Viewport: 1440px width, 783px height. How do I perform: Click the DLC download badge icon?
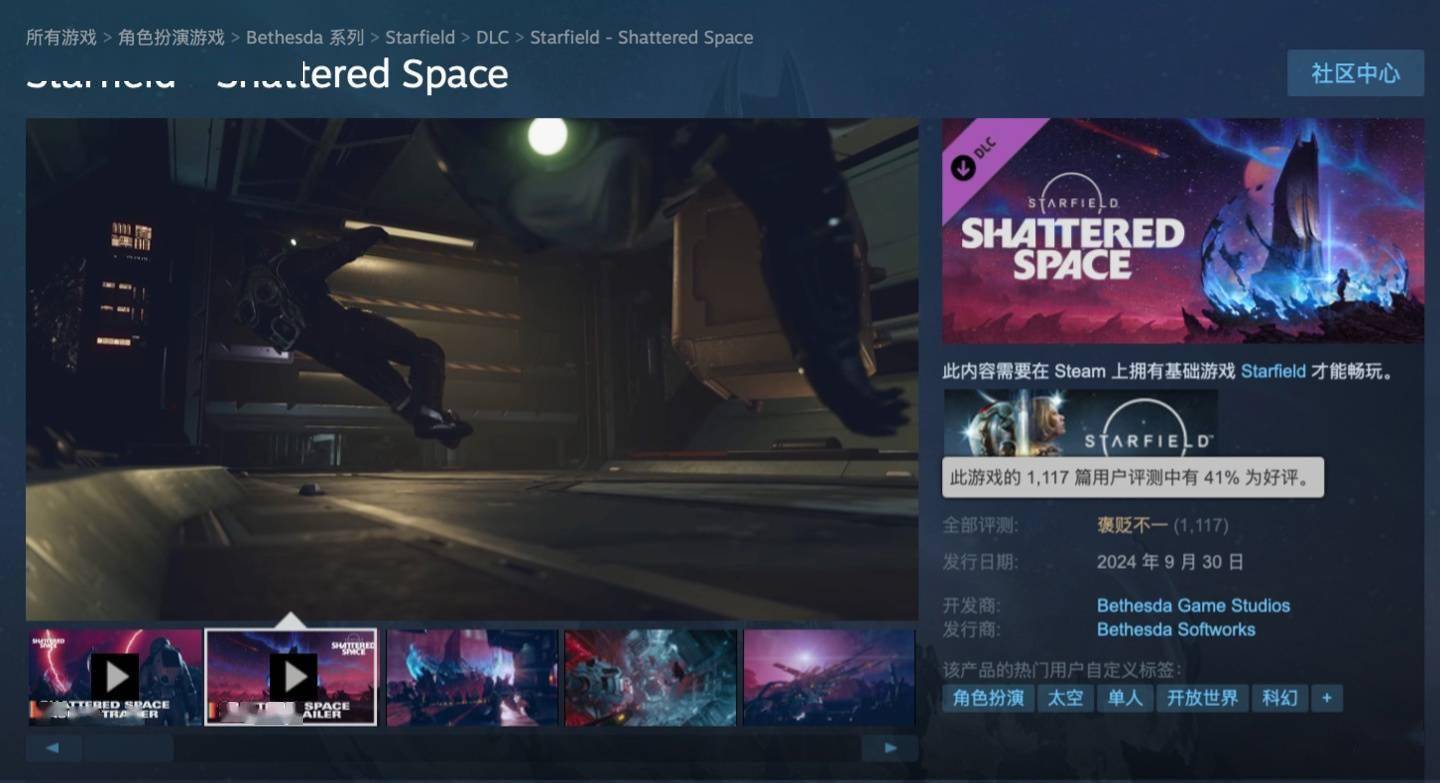(x=964, y=167)
